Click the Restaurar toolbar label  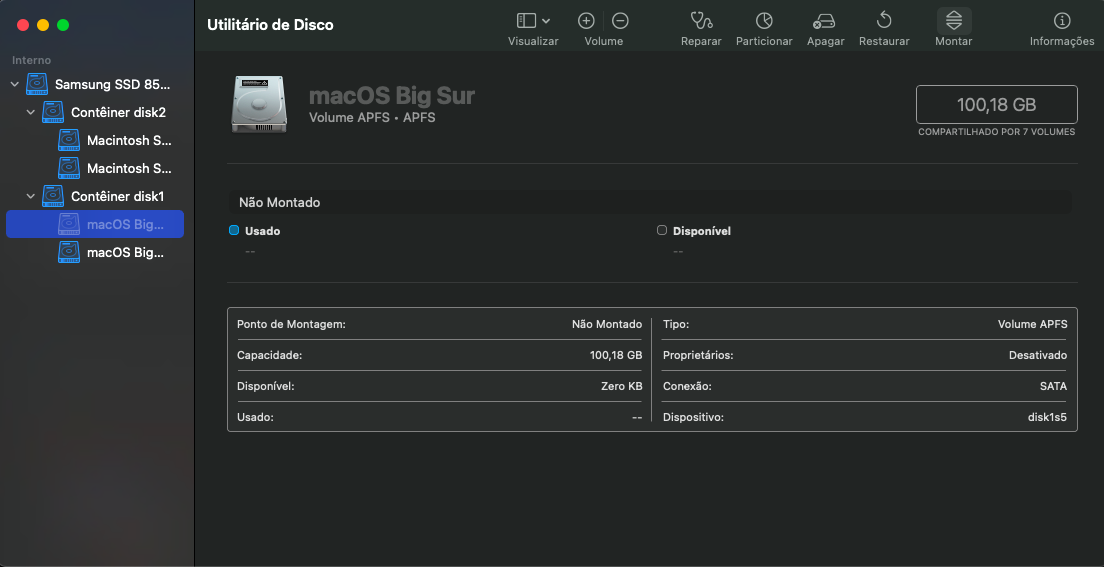click(x=884, y=42)
